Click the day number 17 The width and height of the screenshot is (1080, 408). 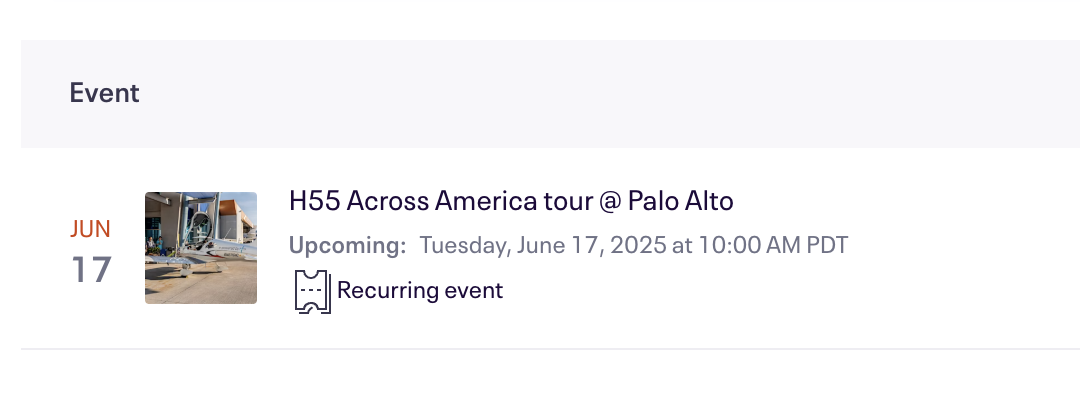(x=92, y=269)
